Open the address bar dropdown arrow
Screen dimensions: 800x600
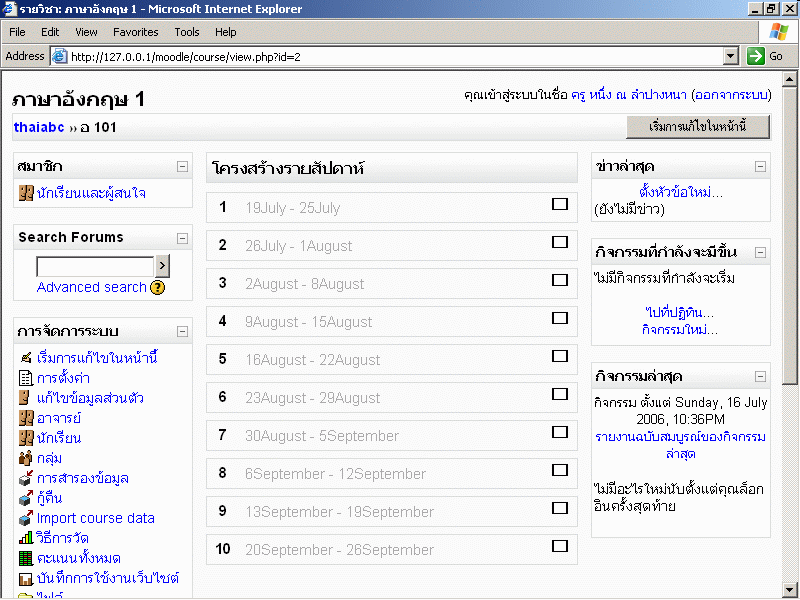coord(730,57)
